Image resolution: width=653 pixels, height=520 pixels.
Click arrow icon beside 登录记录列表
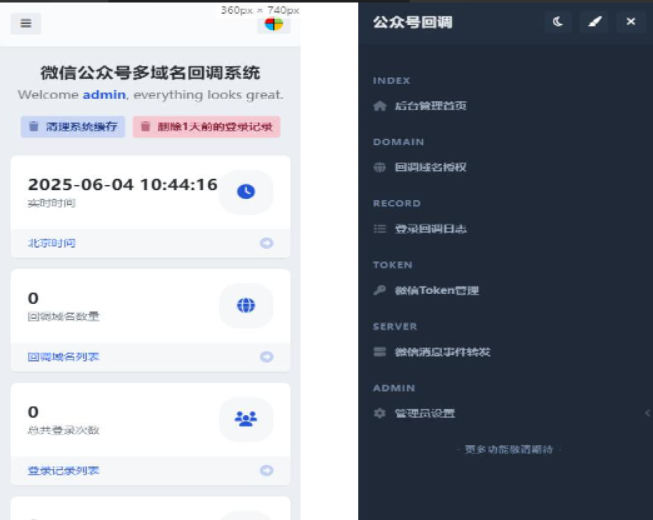click(267, 470)
